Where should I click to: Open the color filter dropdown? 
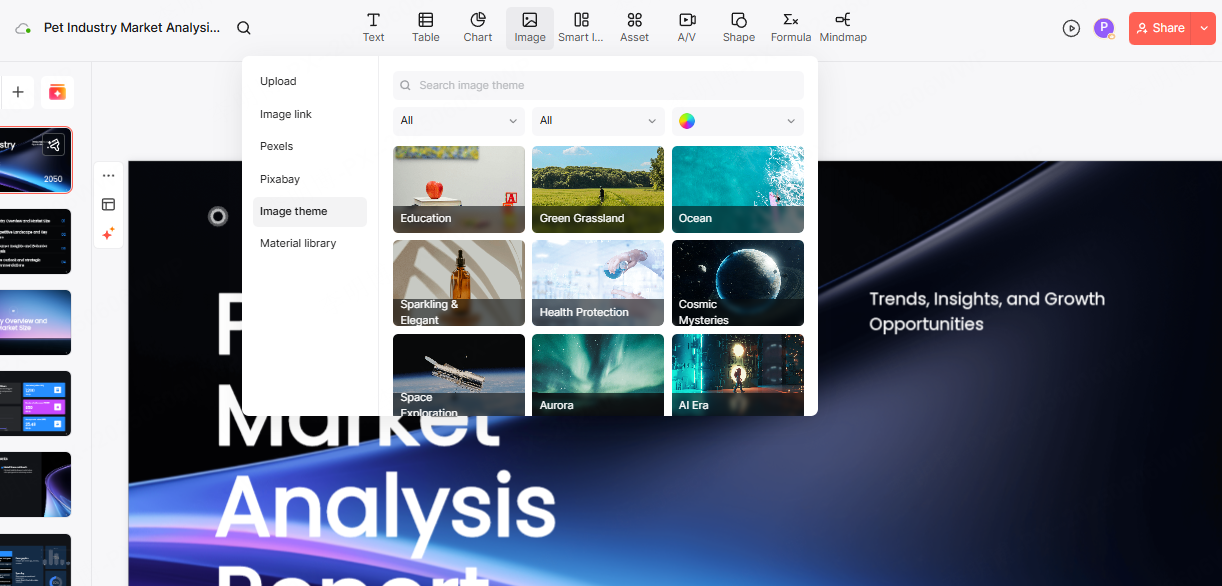(x=737, y=120)
